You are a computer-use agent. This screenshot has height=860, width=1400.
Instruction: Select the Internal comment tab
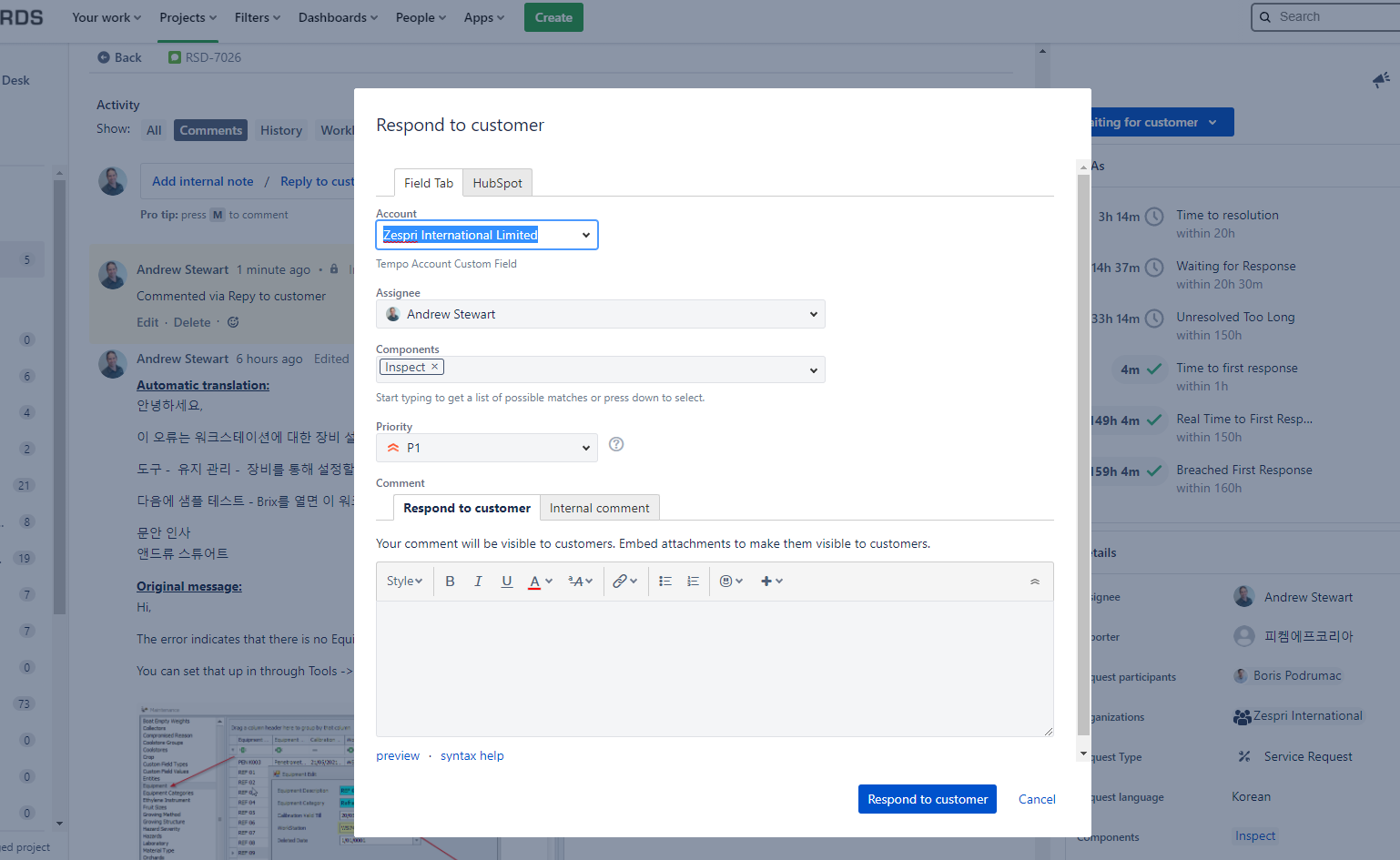[x=599, y=508]
